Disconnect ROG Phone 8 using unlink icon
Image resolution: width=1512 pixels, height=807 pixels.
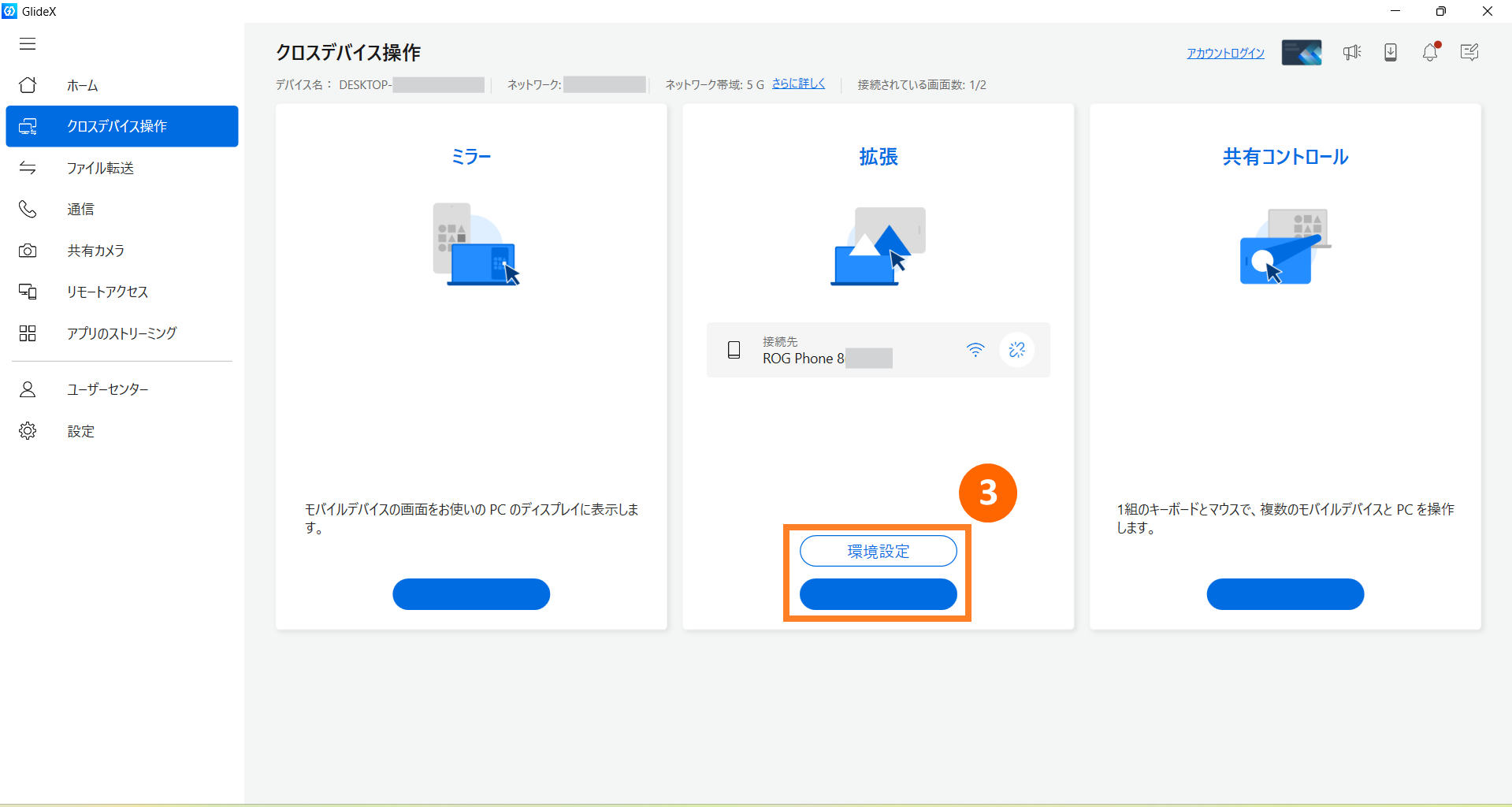(x=1016, y=349)
